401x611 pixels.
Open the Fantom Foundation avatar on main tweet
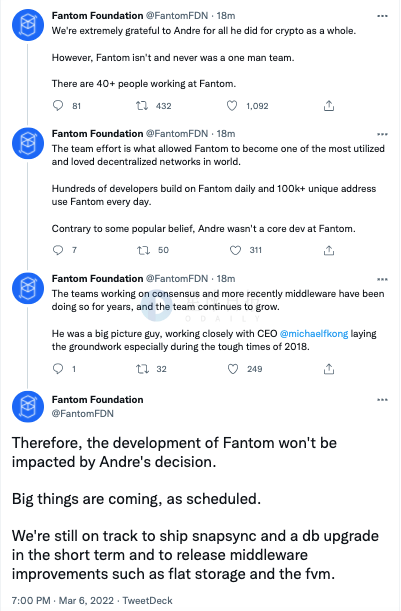(x=28, y=406)
